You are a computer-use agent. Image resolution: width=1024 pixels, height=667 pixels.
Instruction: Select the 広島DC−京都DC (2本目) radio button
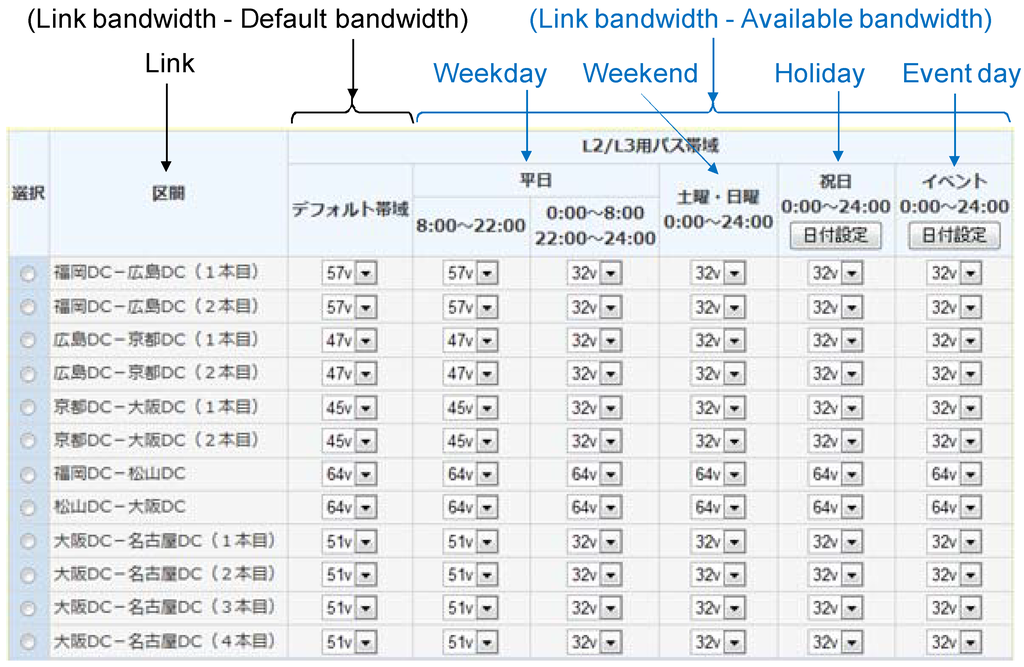click(x=27, y=374)
